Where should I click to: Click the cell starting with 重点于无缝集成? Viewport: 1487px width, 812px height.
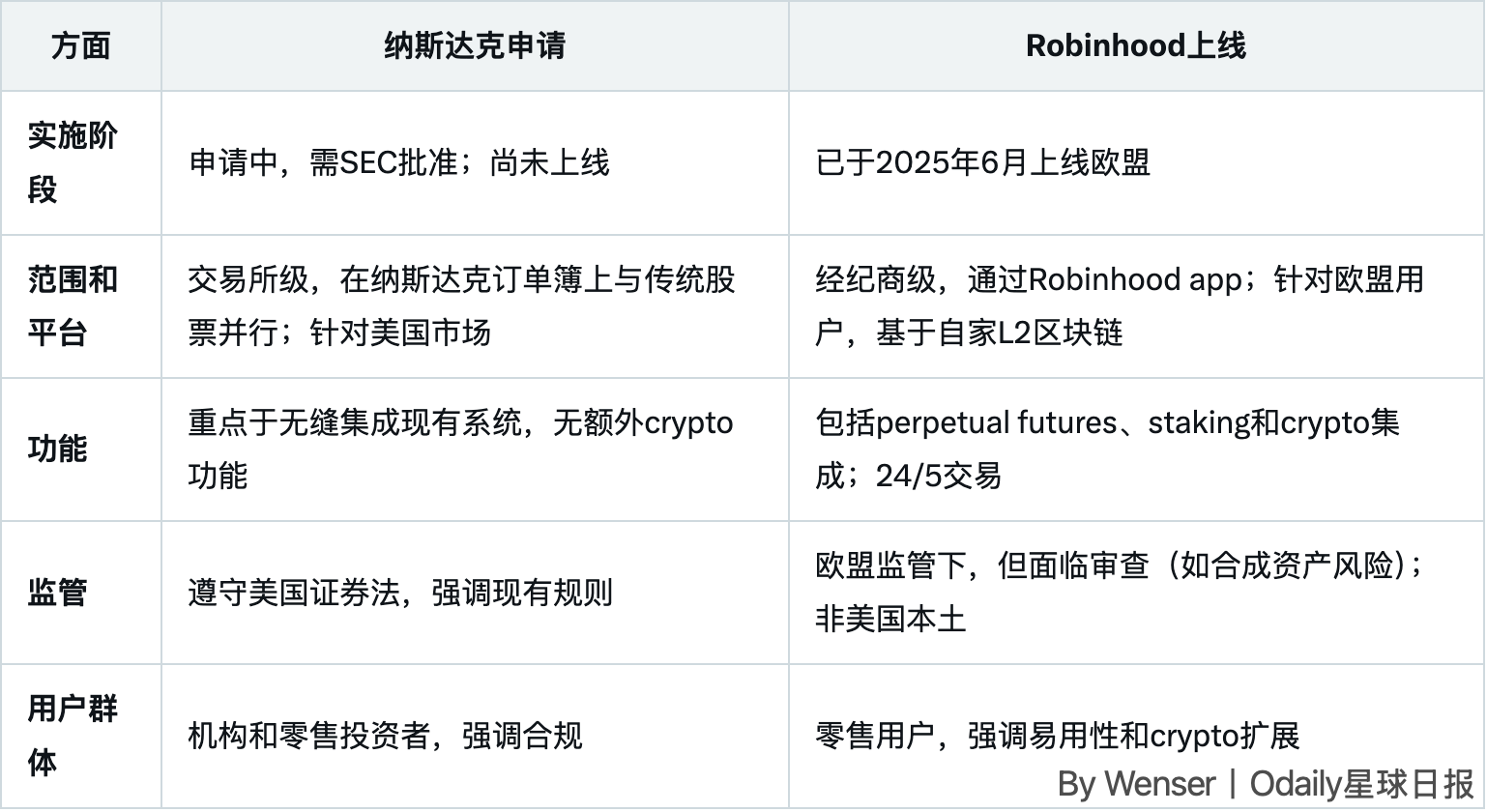[460, 449]
